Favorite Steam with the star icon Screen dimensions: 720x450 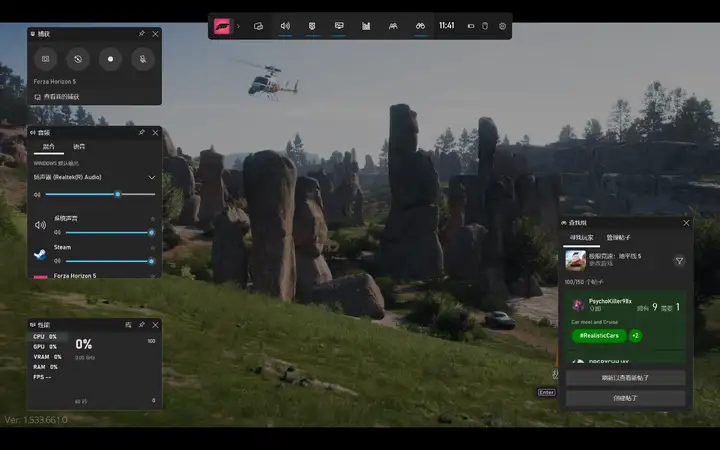point(153,248)
